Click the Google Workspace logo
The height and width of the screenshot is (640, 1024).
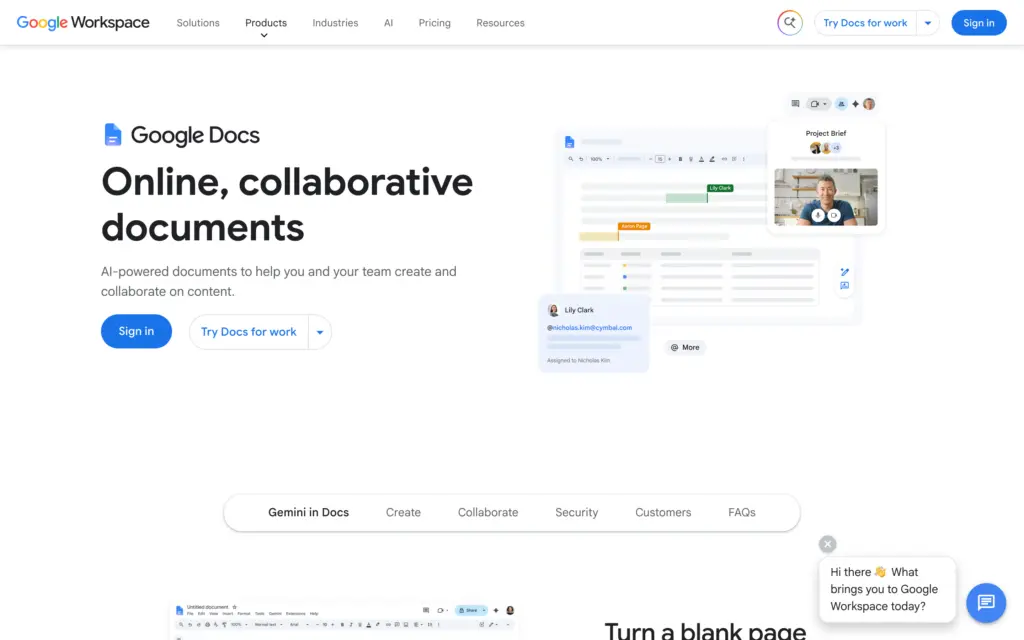pyautogui.click(x=83, y=22)
